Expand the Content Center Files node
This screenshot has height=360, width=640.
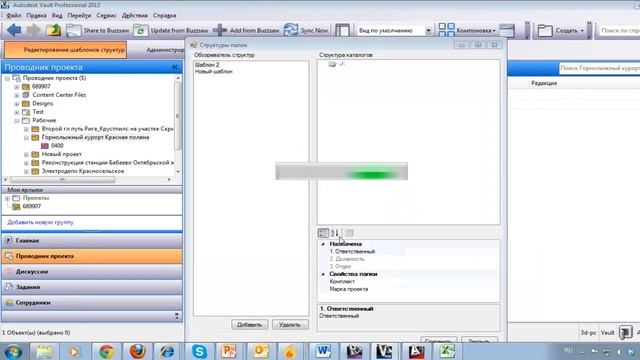(17, 95)
